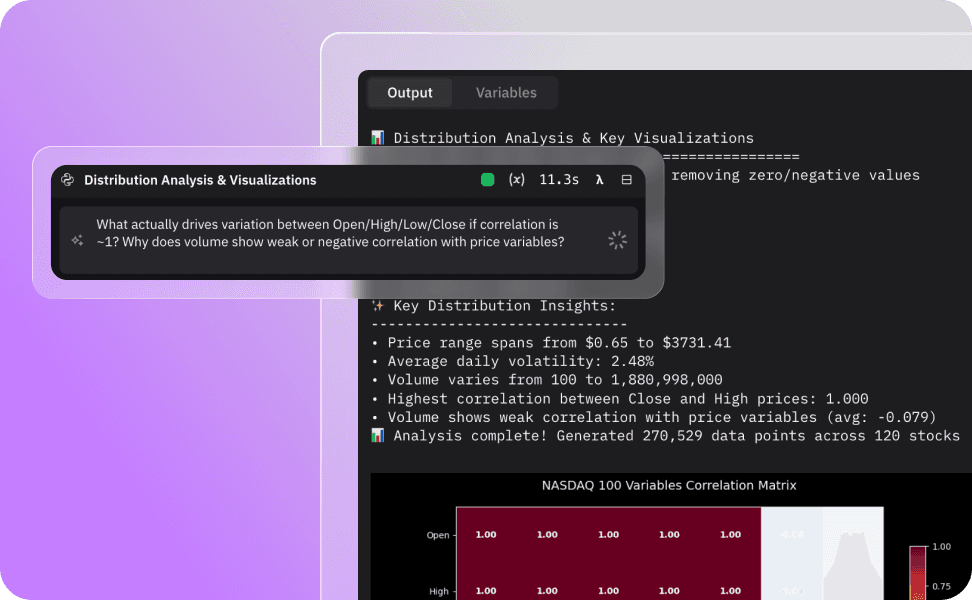The height and width of the screenshot is (600, 972).
Task: Click the chart icon on the Analysis complete line
Action: coord(377,435)
